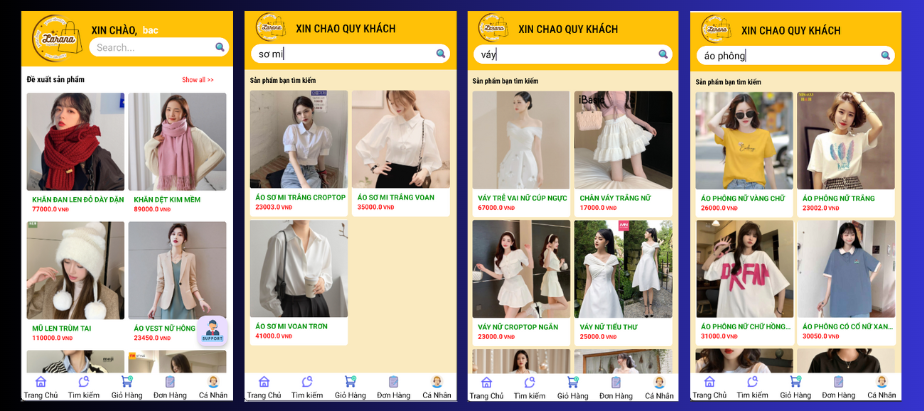
Task: Open the floating Support chat icon
Action: tap(212, 330)
